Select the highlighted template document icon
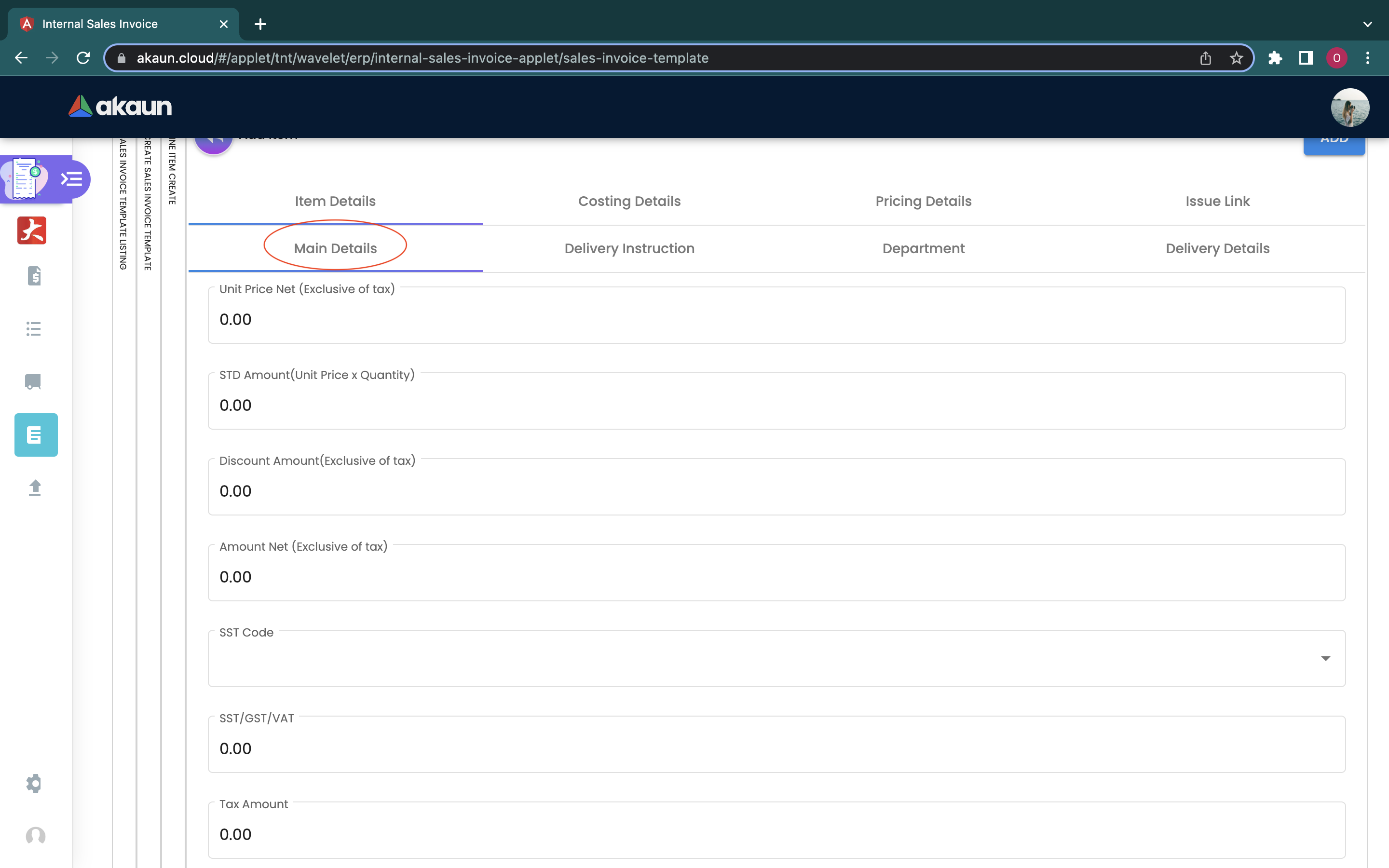This screenshot has height=868, width=1389. pos(36,434)
